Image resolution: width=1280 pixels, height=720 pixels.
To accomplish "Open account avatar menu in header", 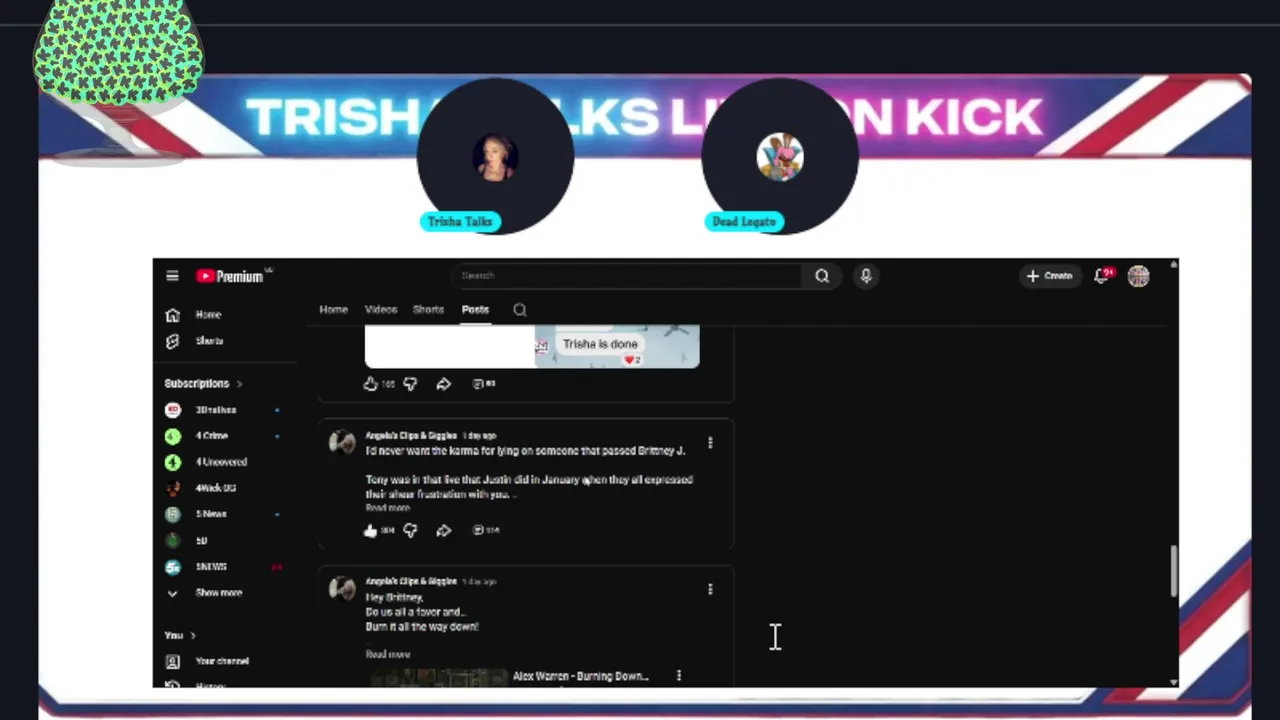I will (1138, 276).
